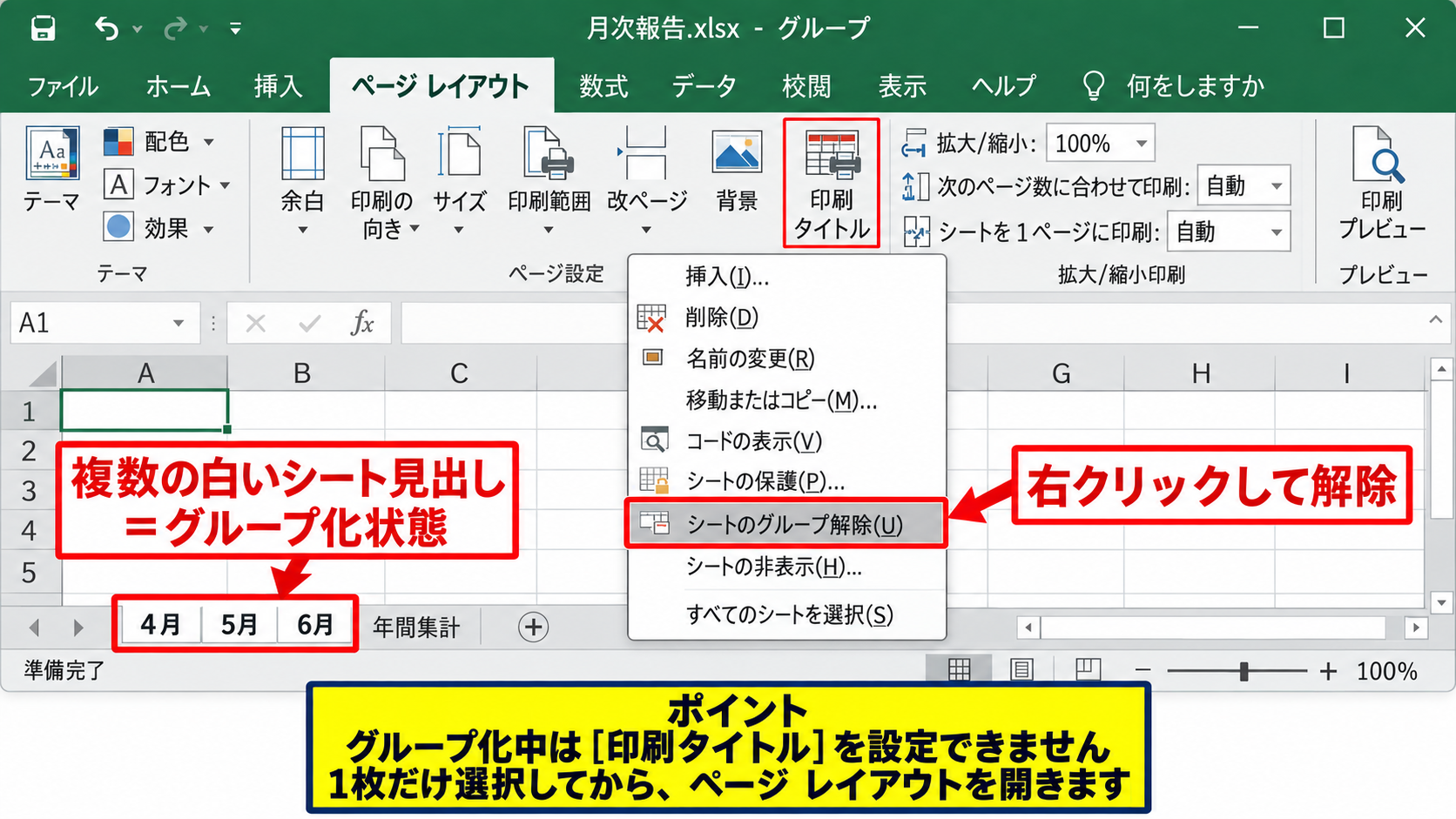Switch to Normal view in status bar

point(959,669)
